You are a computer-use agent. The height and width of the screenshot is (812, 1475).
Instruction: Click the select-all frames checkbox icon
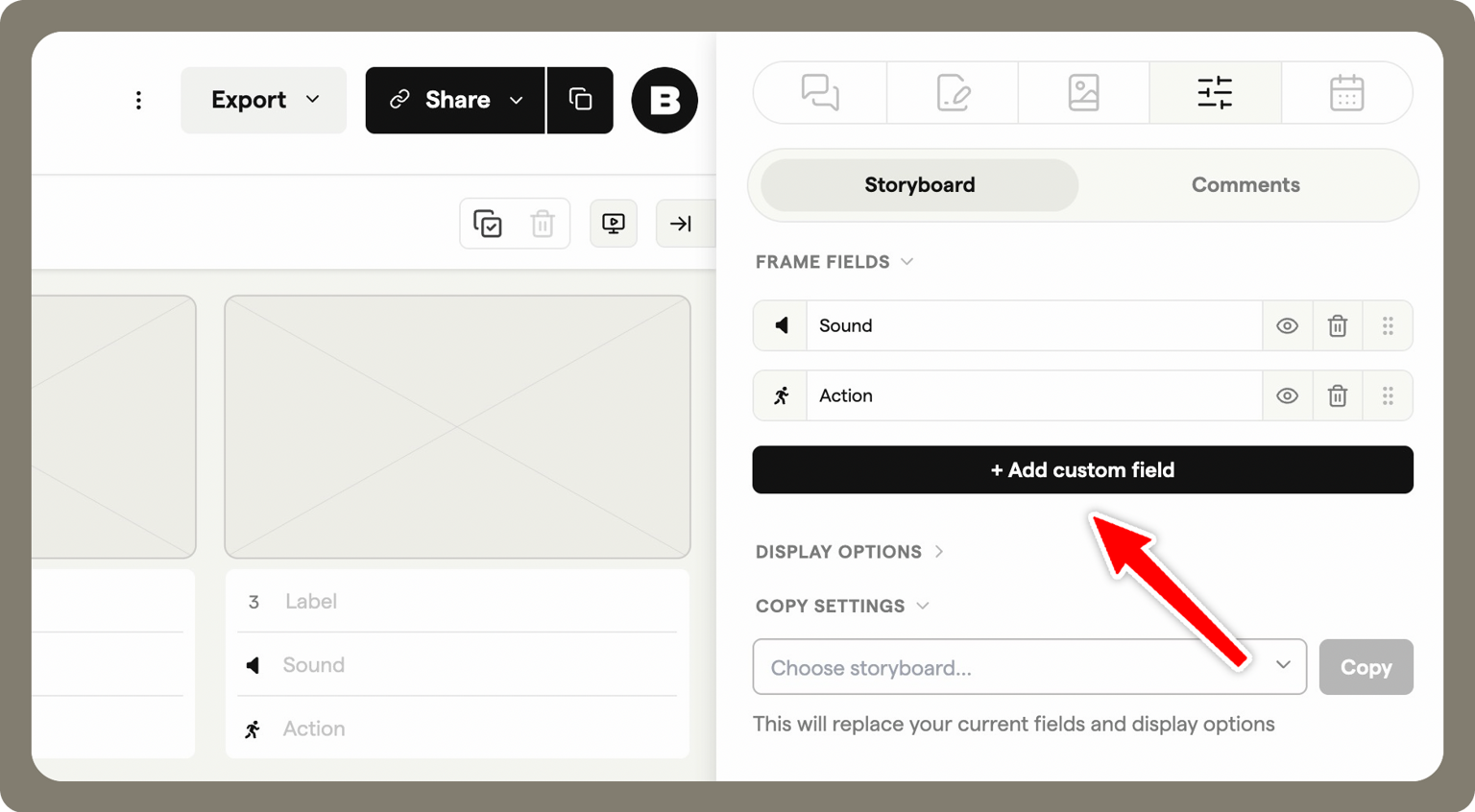(488, 224)
